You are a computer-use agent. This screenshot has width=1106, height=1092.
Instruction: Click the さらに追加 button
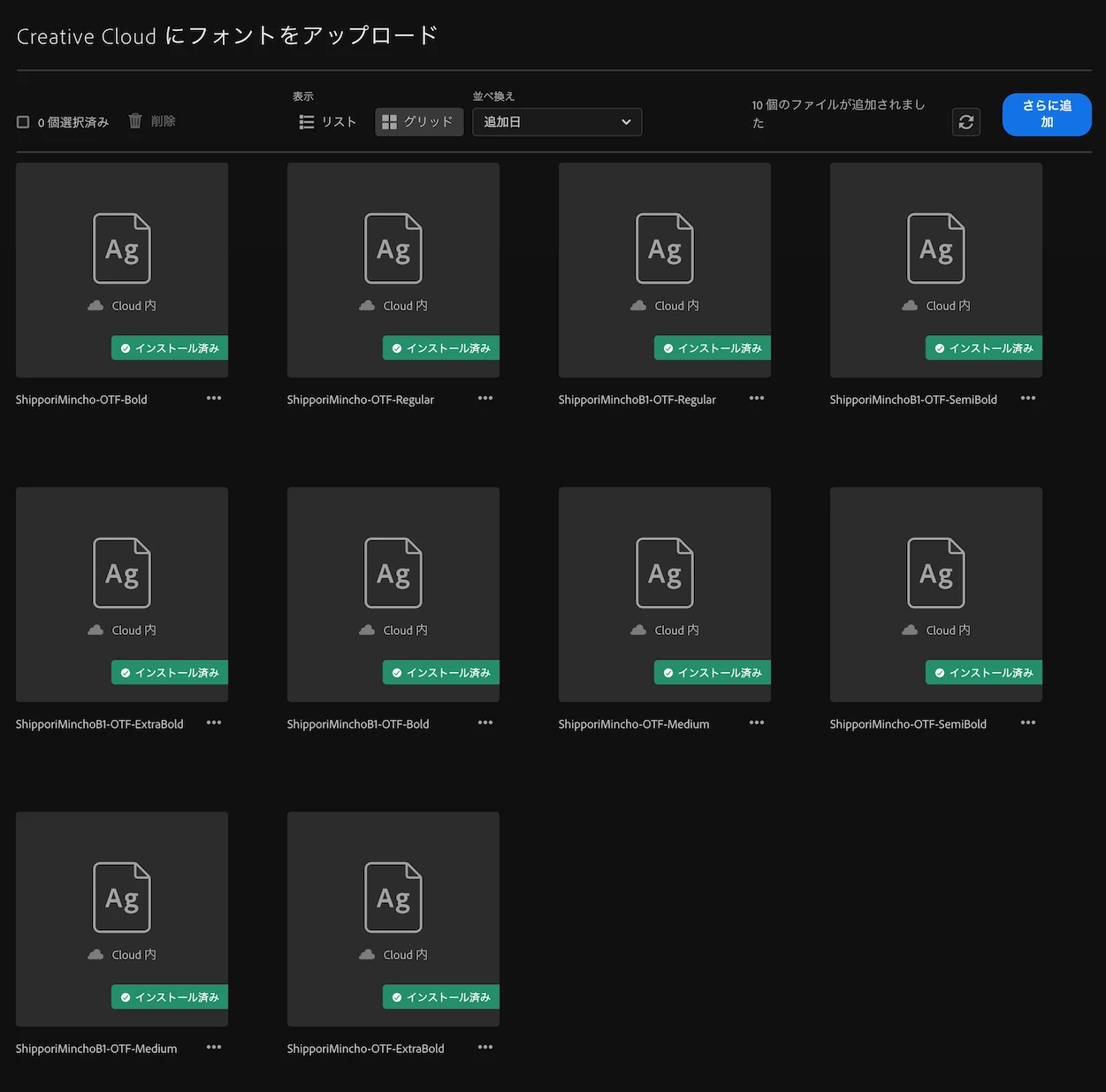pos(1047,114)
